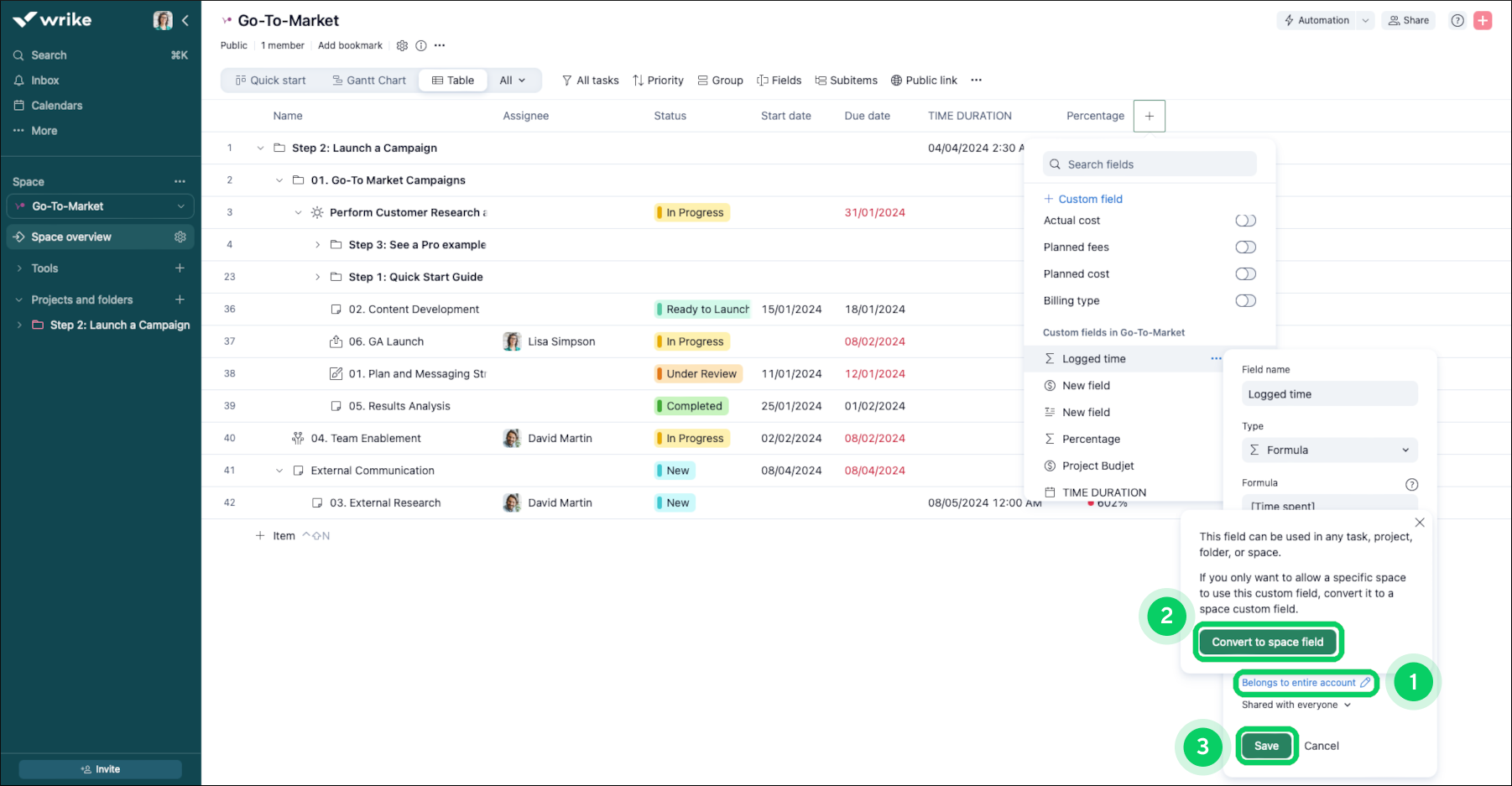This screenshot has width=1512, height=786.
Task: Click the help question mark icon
Action: point(1457,21)
